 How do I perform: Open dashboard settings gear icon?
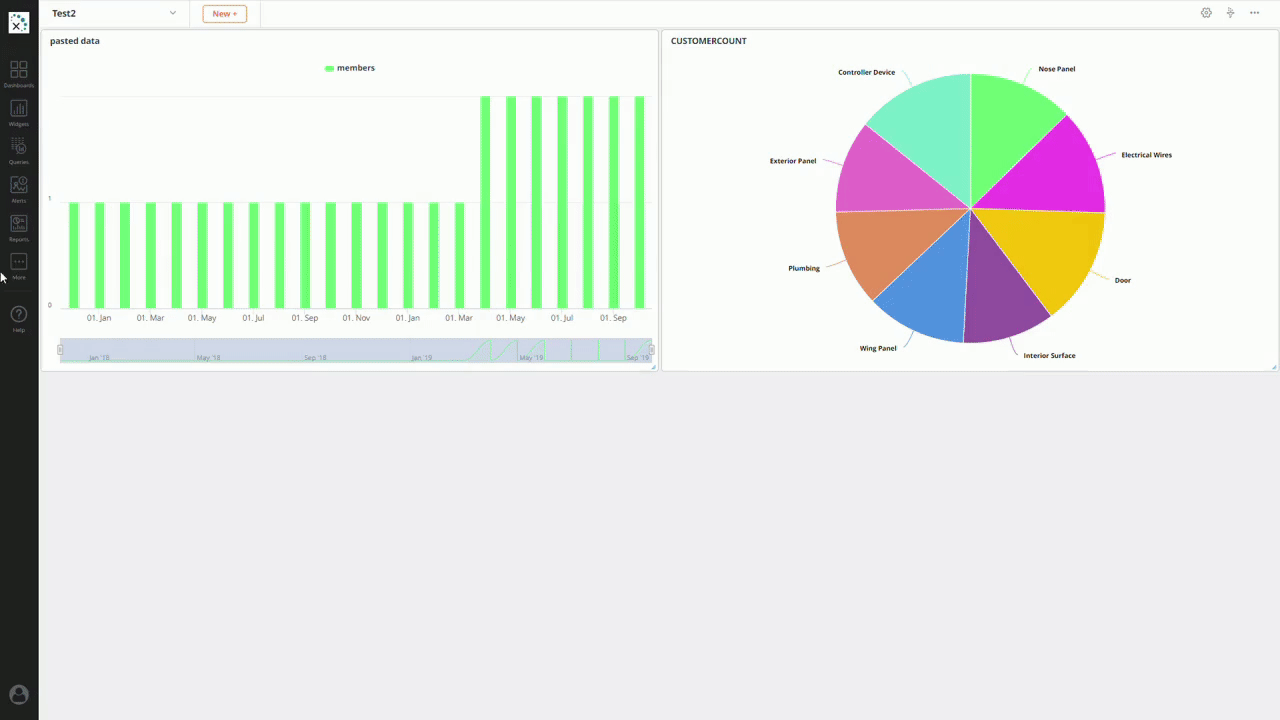tap(1206, 13)
